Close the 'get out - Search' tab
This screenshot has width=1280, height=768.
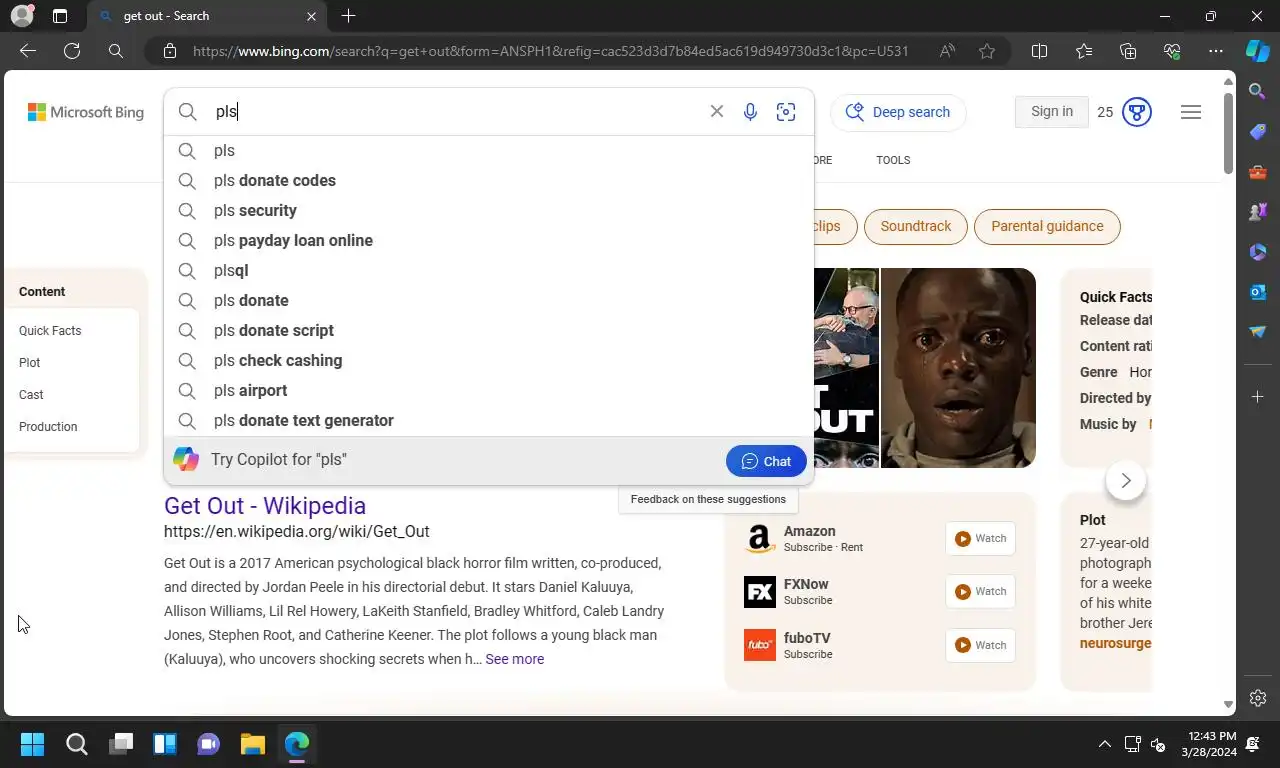point(311,16)
